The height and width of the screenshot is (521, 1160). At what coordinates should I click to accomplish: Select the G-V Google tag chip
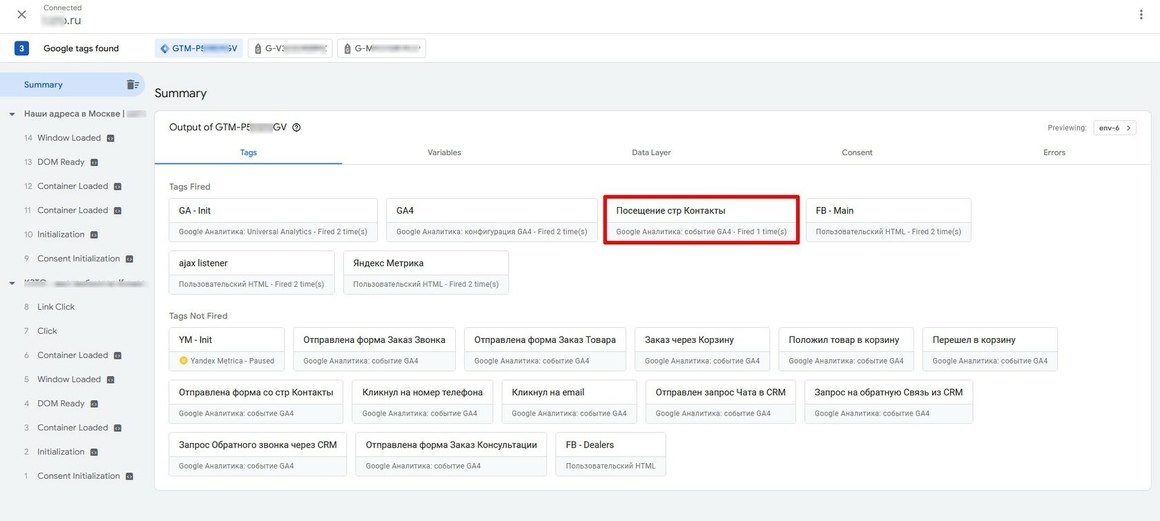pos(290,49)
